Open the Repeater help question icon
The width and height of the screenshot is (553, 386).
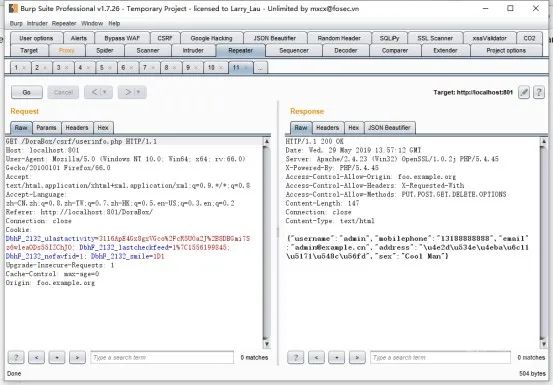point(539,92)
